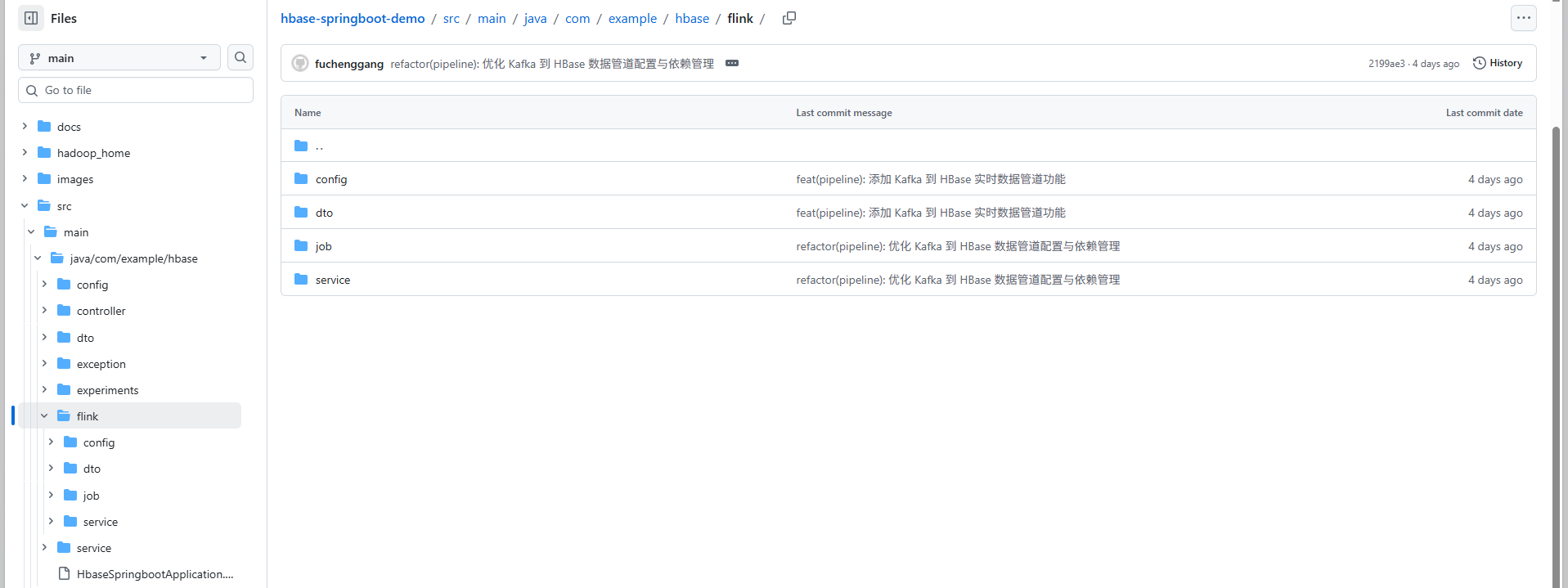Click the dto folder icon in file table
Image resolution: width=1568 pixels, height=588 pixels.
[x=301, y=212]
